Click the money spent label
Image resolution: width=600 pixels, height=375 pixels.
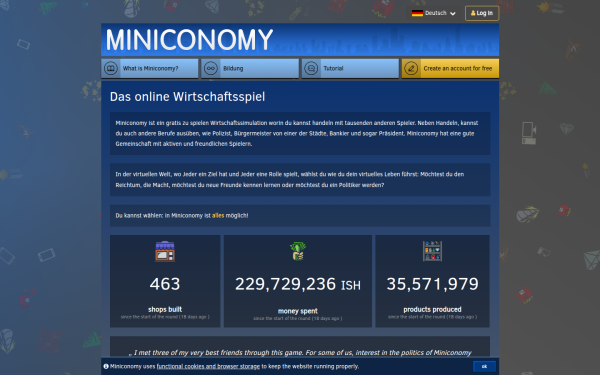(x=298, y=311)
